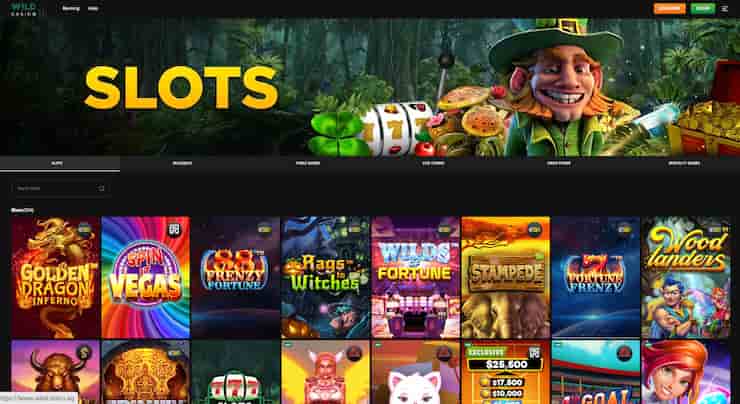
Task: Click the badge icon on Golden Dragon Inferno tile
Action: (84, 230)
